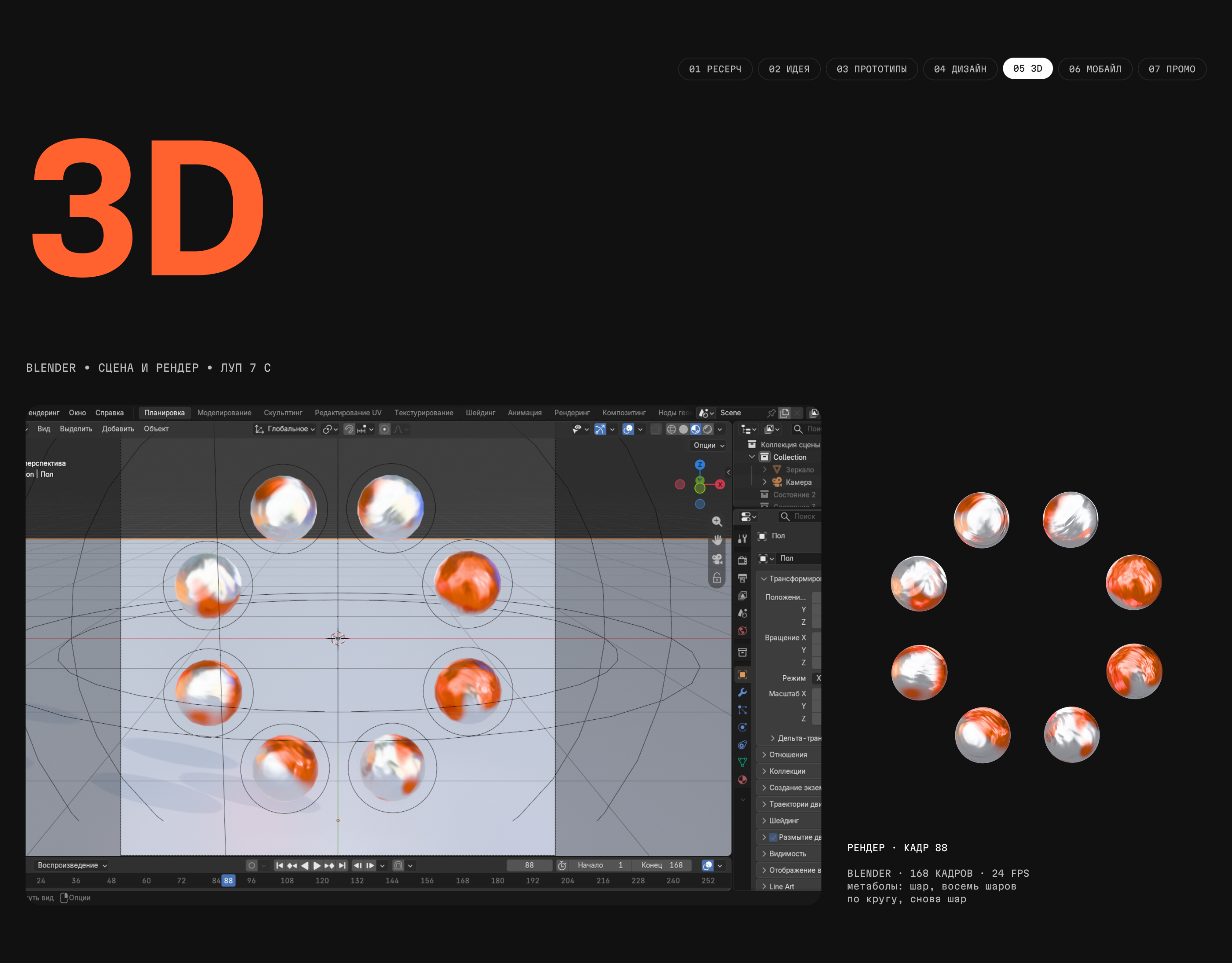This screenshot has width=1232, height=963.
Task: Click the current frame field showing 88
Action: [x=529, y=865]
